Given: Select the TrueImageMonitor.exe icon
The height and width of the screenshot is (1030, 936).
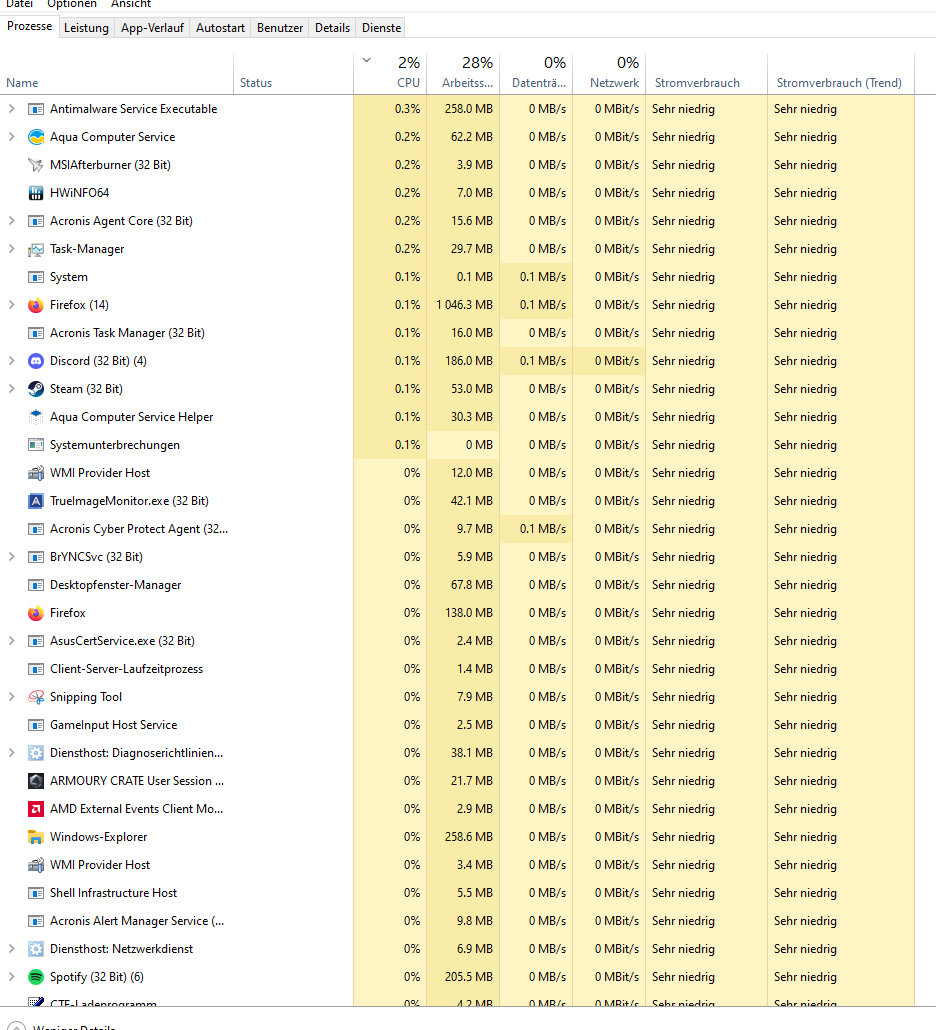Looking at the screenshot, I should pyautogui.click(x=36, y=501).
